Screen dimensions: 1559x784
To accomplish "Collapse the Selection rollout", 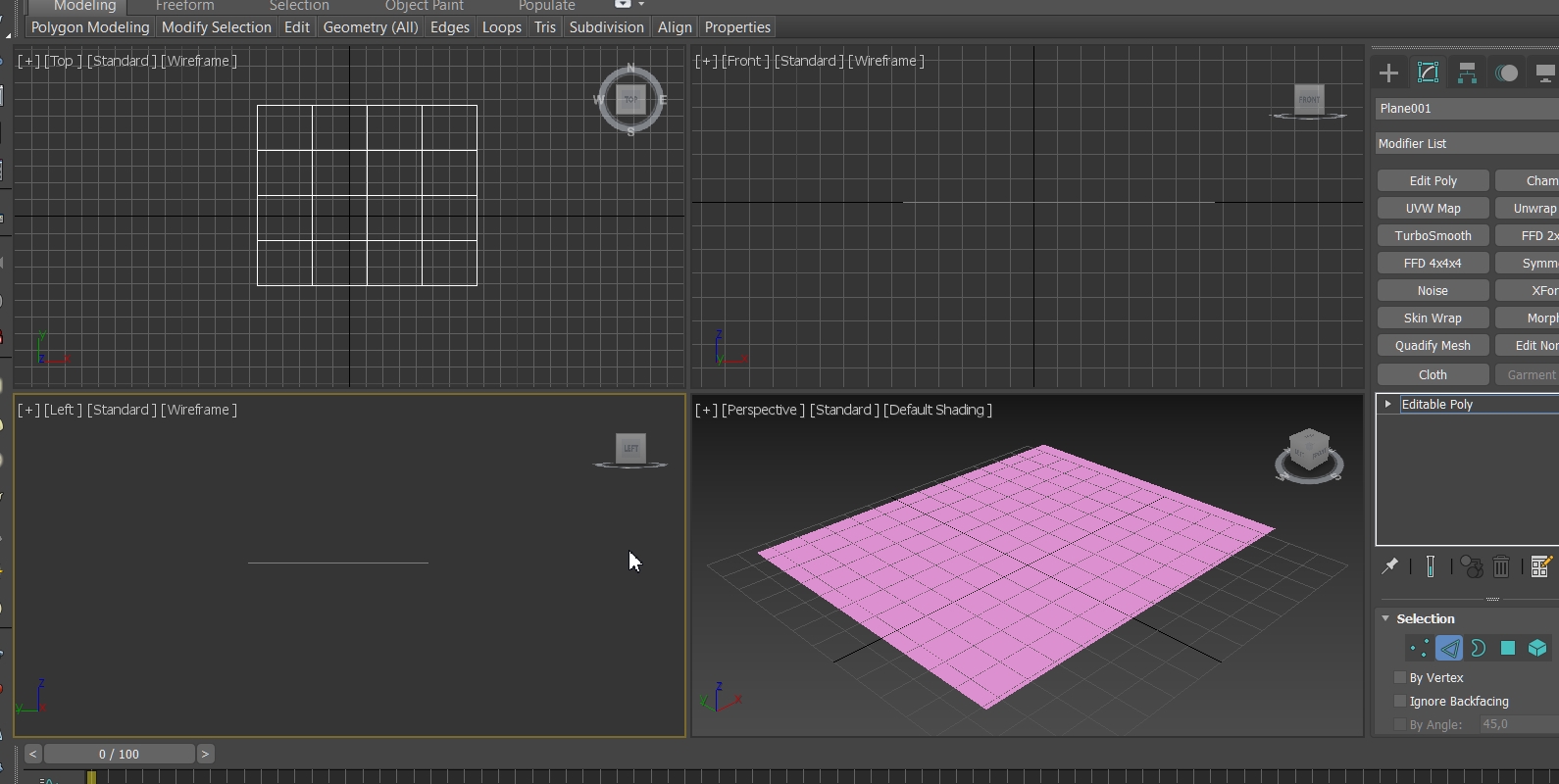I will point(1385,618).
